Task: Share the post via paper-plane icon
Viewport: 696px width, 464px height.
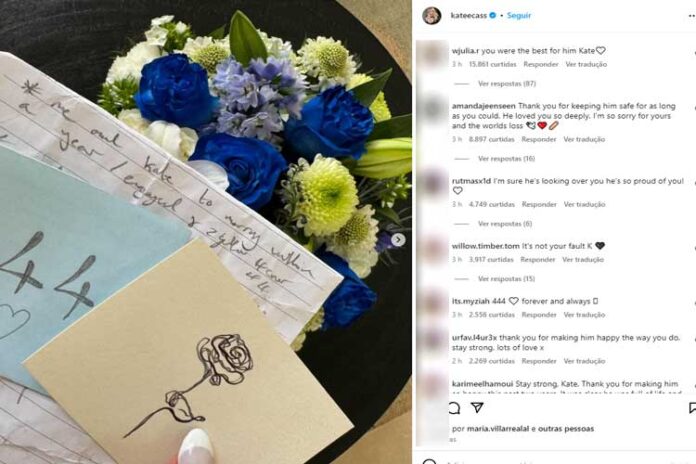Action: pos(477,407)
